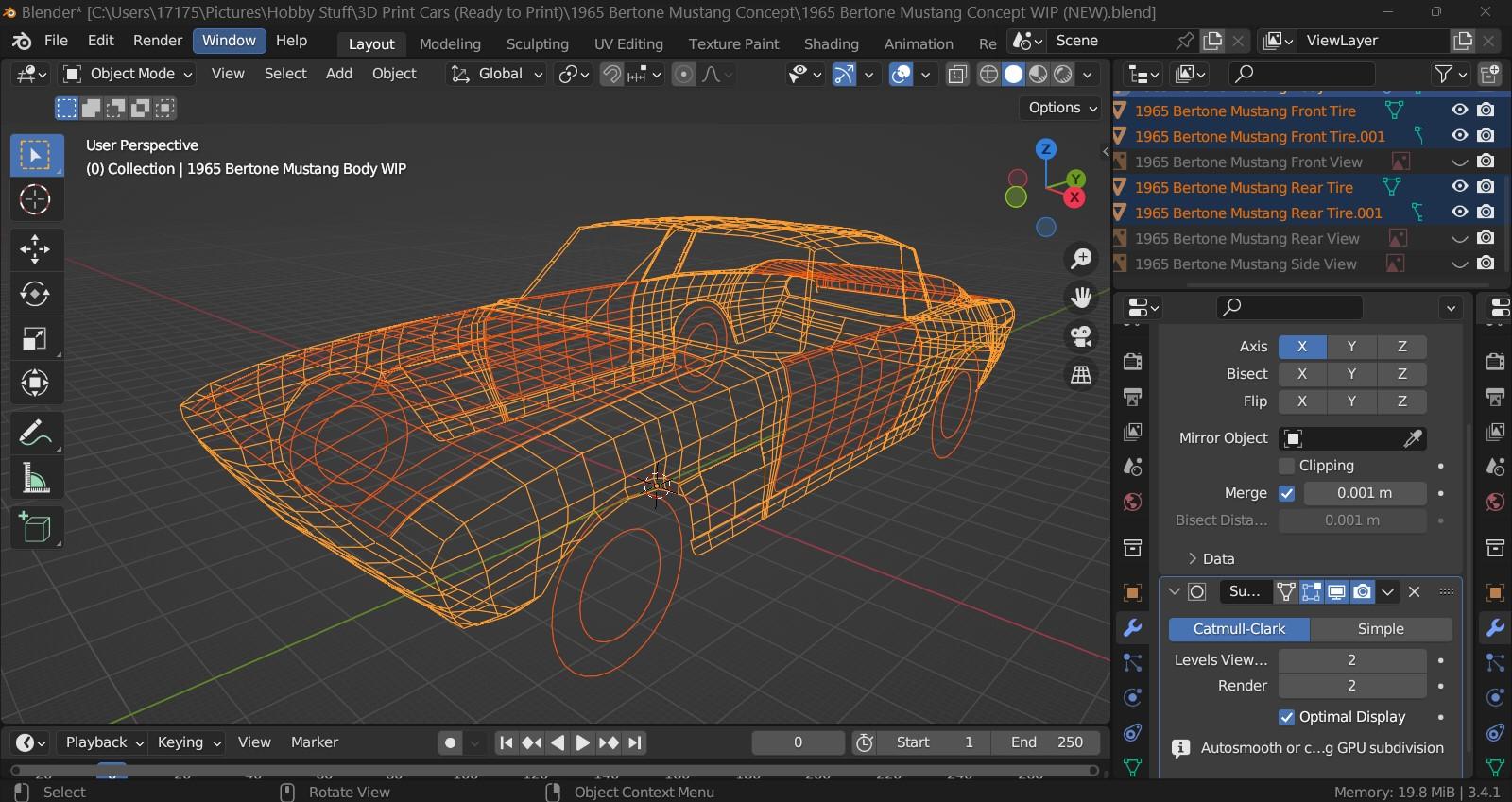Screen dimensions: 1512x802
Task: Click the pan view hand icon
Action: pos(1081,298)
